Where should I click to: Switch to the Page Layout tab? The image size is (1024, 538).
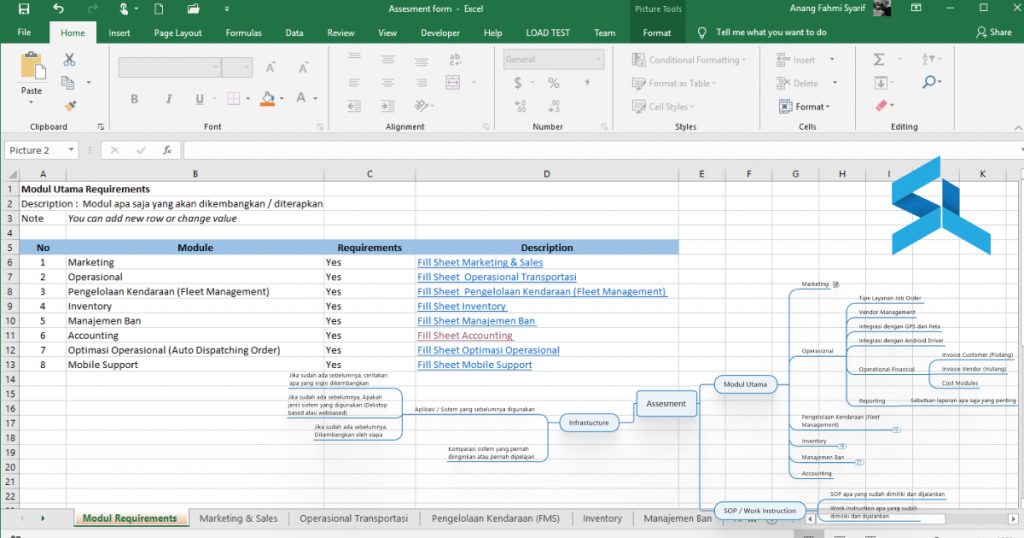pyautogui.click(x=178, y=33)
